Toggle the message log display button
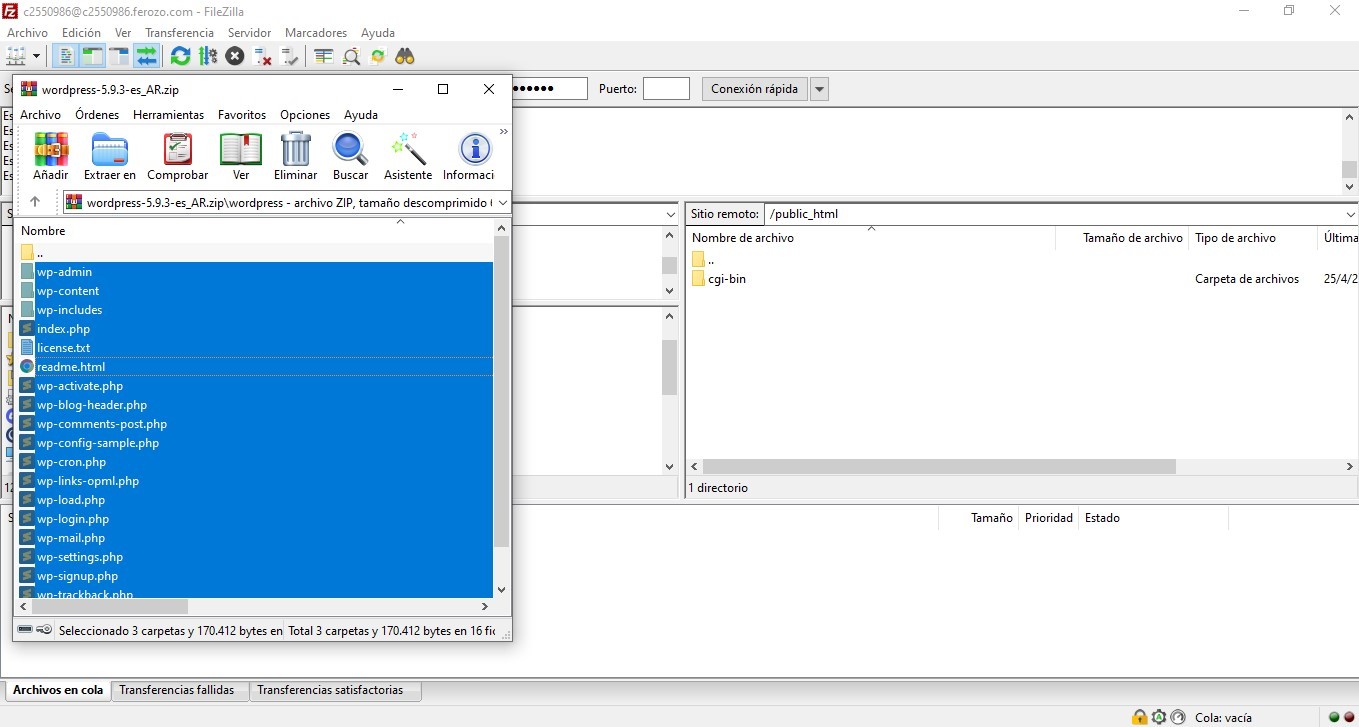 (67, 56)
